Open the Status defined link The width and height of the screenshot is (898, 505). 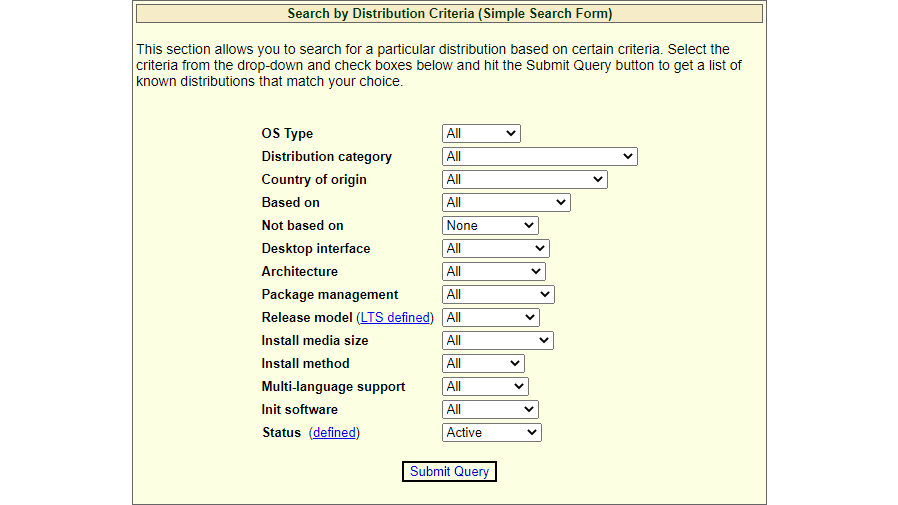tap(334, 432)
